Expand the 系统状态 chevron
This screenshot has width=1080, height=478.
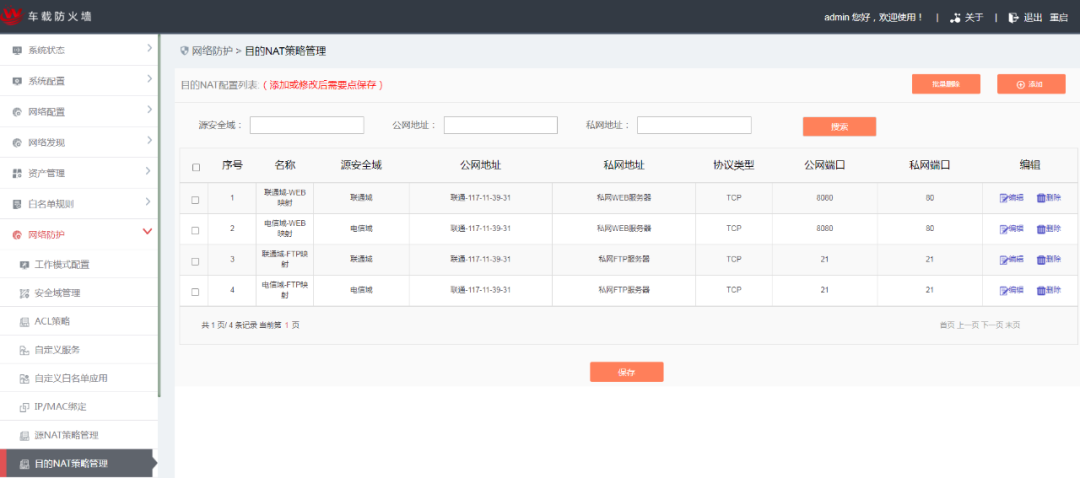[x=149, y=48]
